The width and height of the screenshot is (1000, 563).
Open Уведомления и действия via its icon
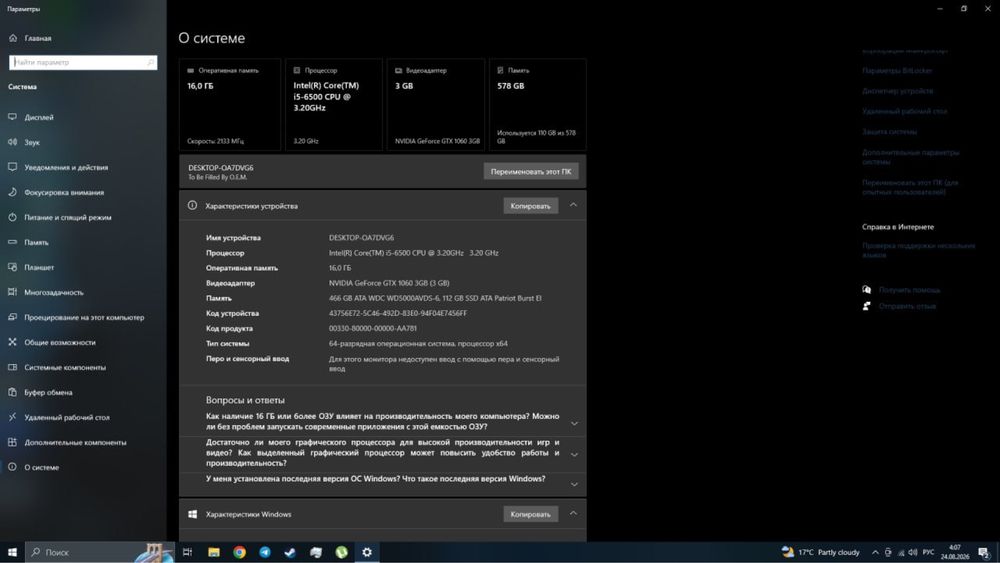point(13,167)
